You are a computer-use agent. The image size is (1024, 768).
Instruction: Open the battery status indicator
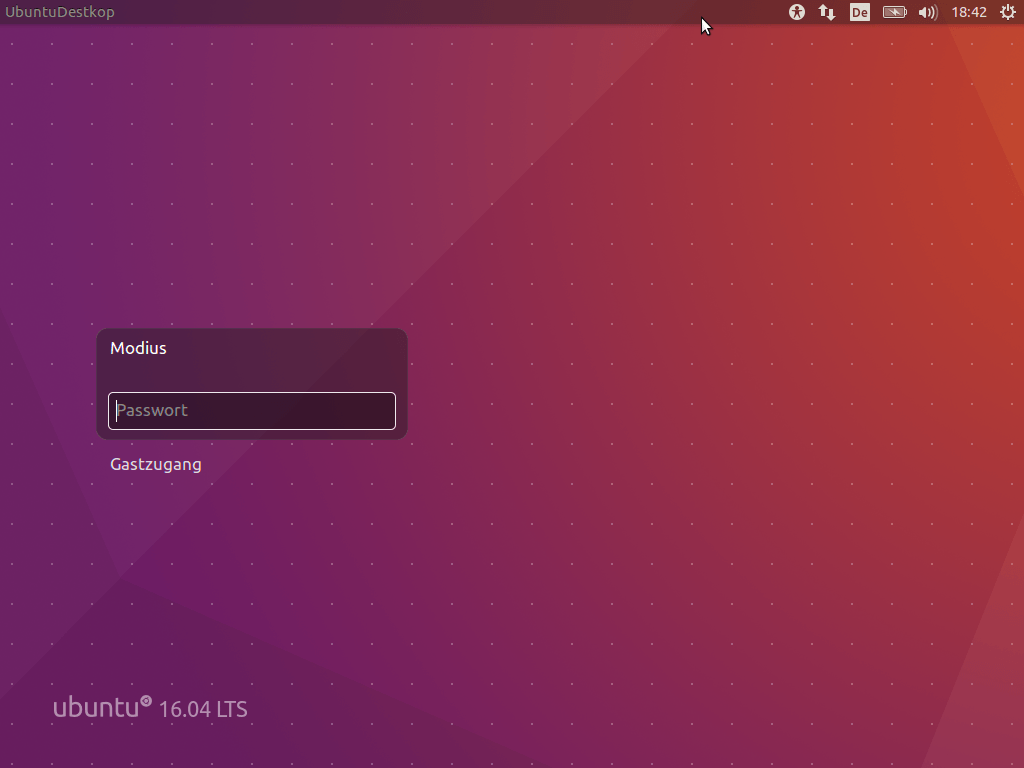895,12
